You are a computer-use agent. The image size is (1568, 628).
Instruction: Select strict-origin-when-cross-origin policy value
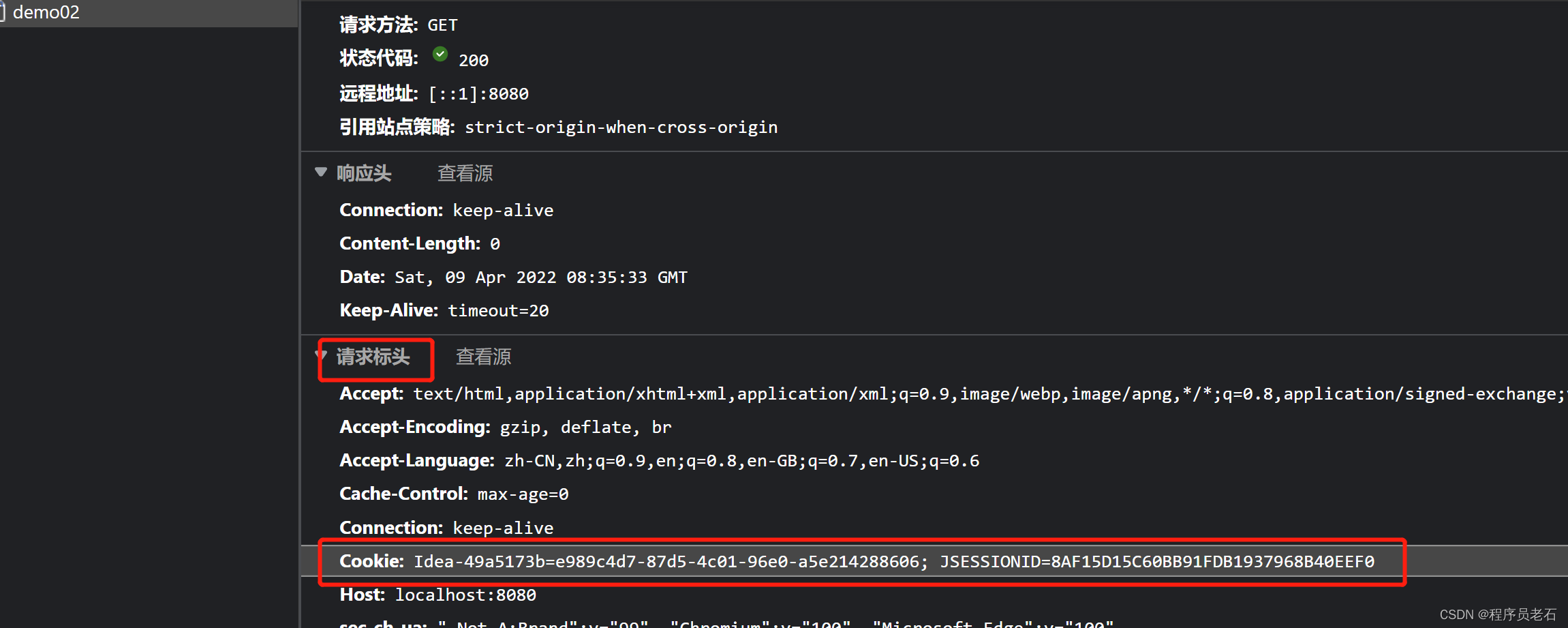(x=621, y=128)
